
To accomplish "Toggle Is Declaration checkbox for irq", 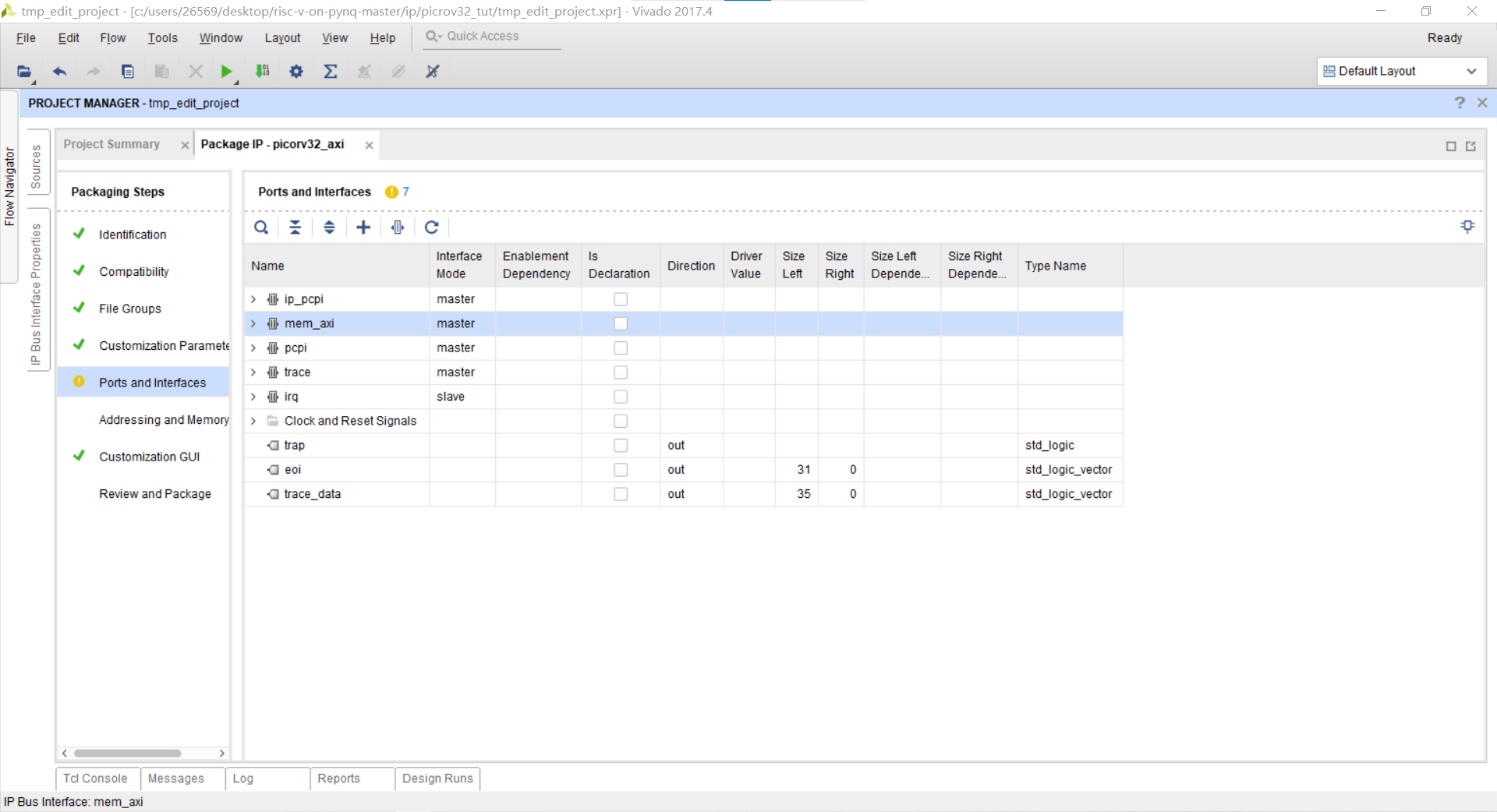I will pyautogui.click(x=621, y=397).
